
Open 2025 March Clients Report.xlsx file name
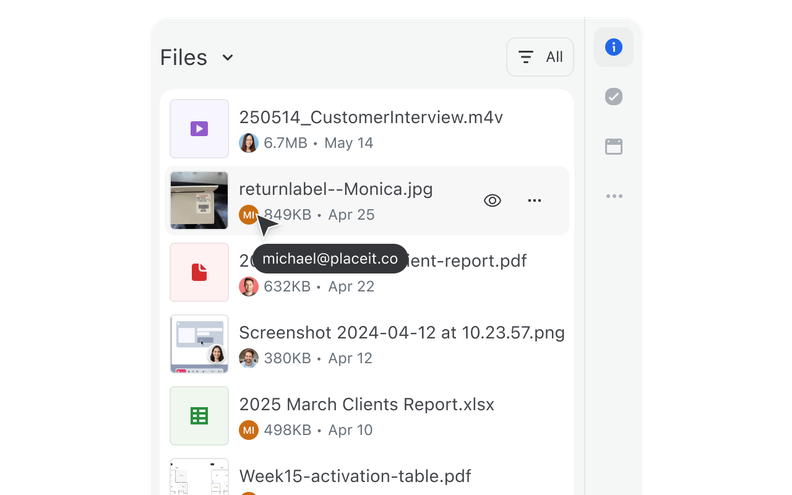(367, 405)
